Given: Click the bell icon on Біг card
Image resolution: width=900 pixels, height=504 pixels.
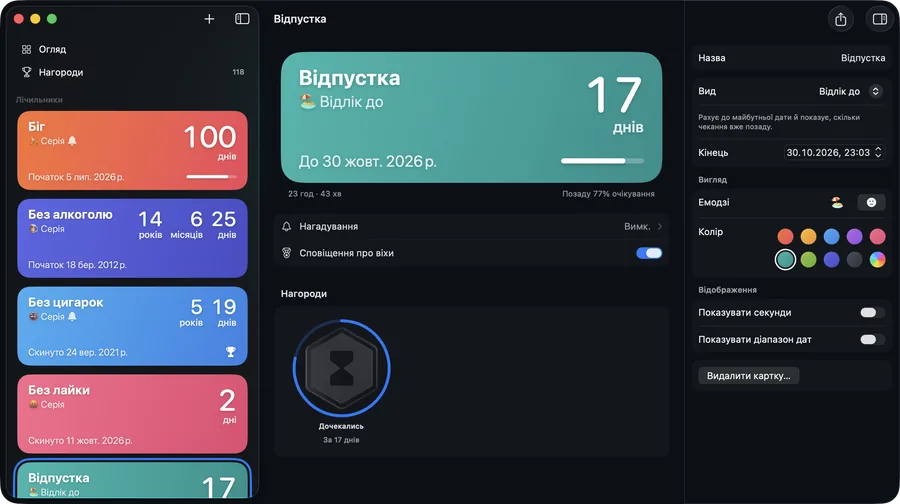Looking at the screenshot, I should (72, 141).
